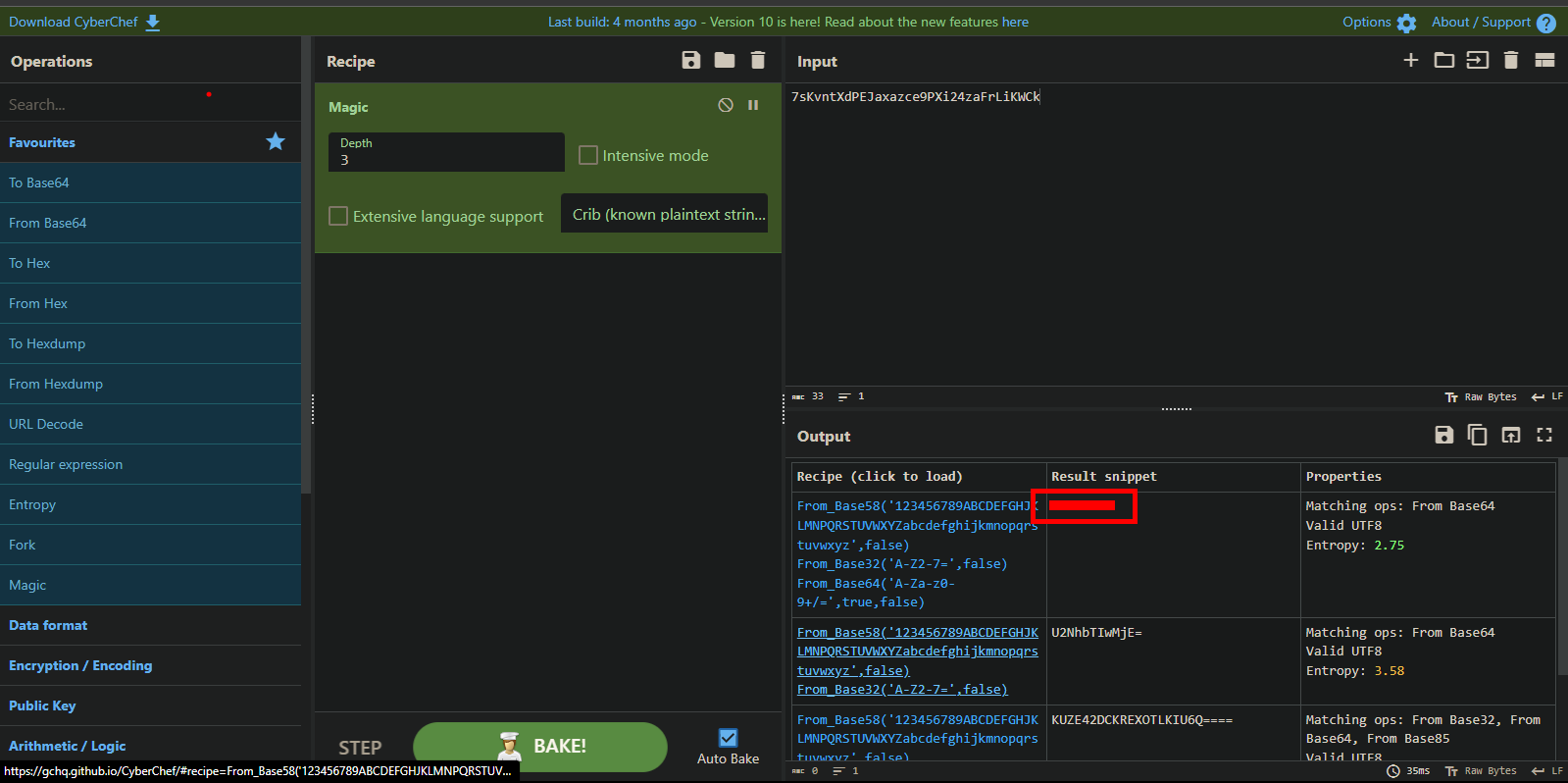The image size is (1568, 783).
Task: Collapse the Favourites category
Action: click(x=42, y=142)
